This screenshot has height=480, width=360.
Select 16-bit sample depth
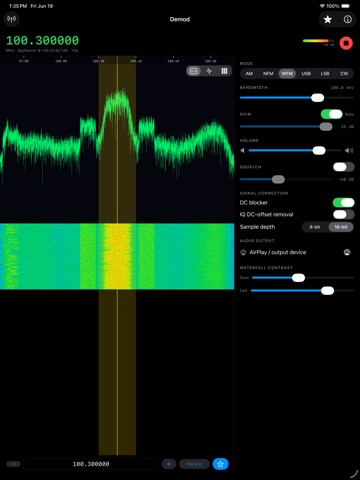click(x=341, y=227)
